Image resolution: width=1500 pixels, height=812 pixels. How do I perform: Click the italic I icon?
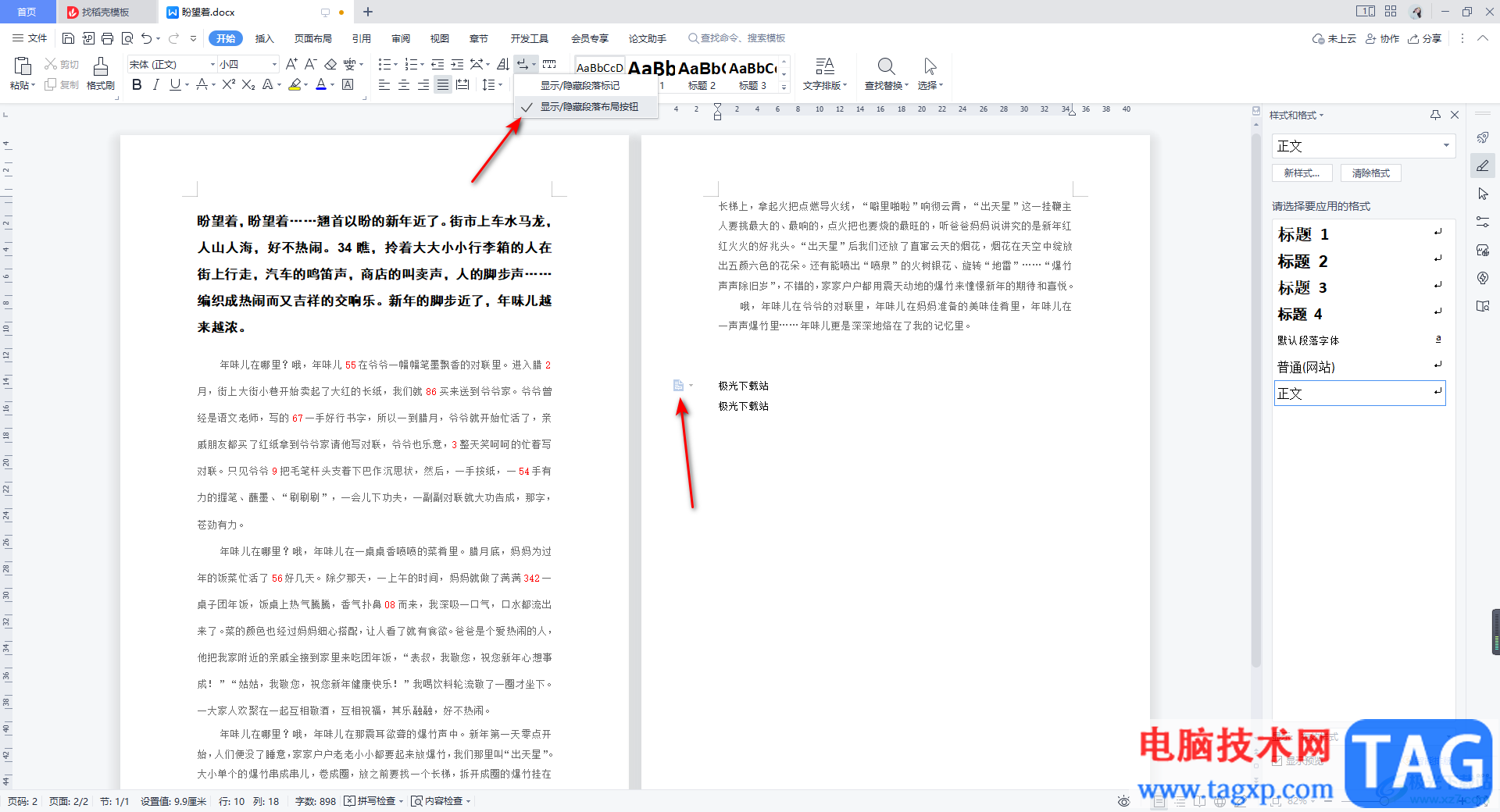[x=155, y=85]
